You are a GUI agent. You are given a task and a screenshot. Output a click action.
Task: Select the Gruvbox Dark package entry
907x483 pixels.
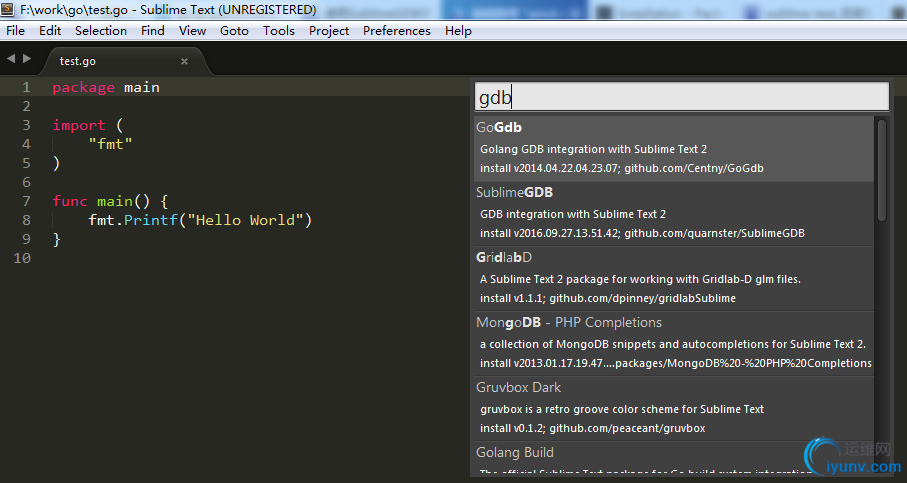[674, 409]
